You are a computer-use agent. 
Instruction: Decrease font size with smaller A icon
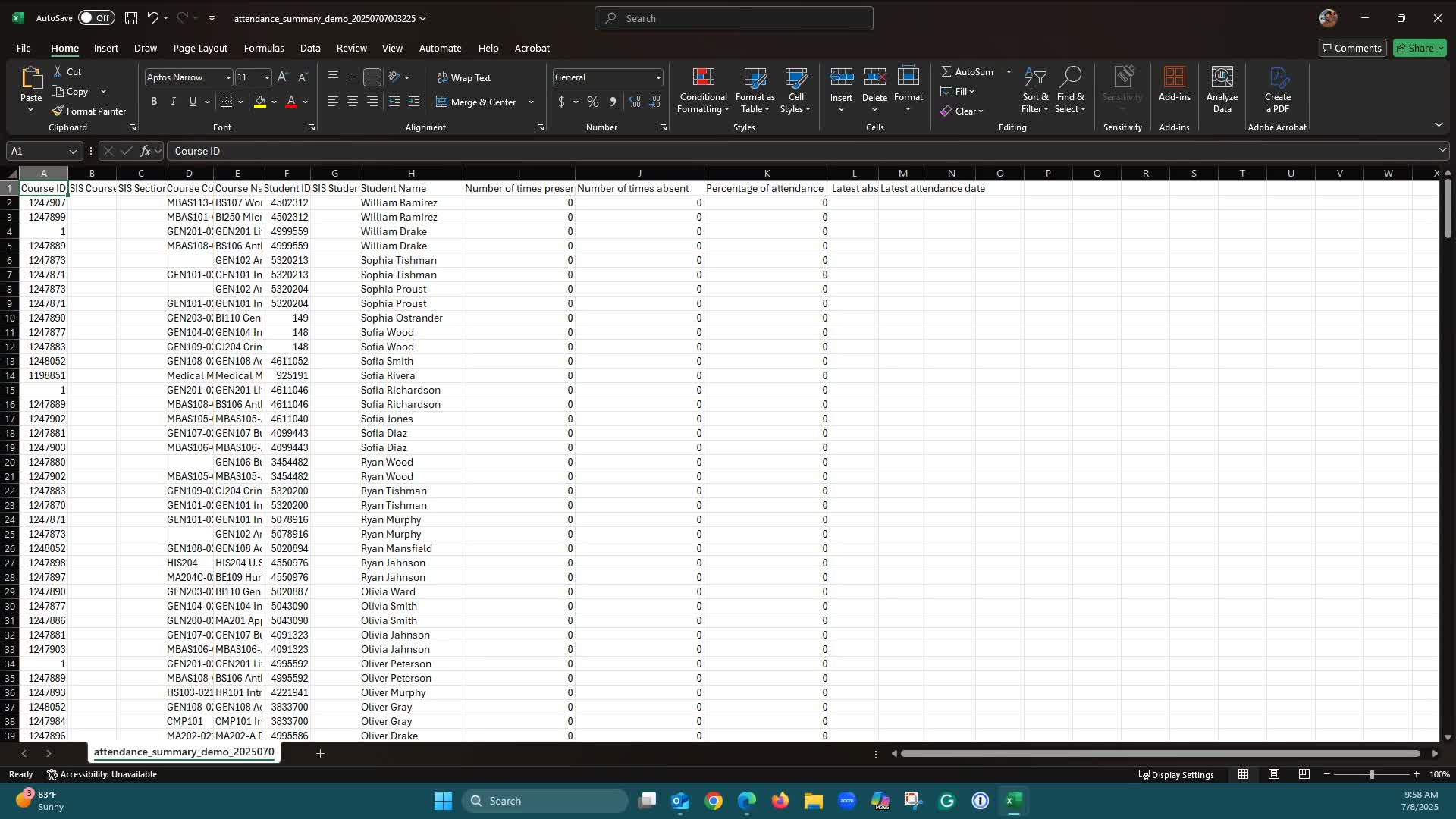tap(303, 77)
